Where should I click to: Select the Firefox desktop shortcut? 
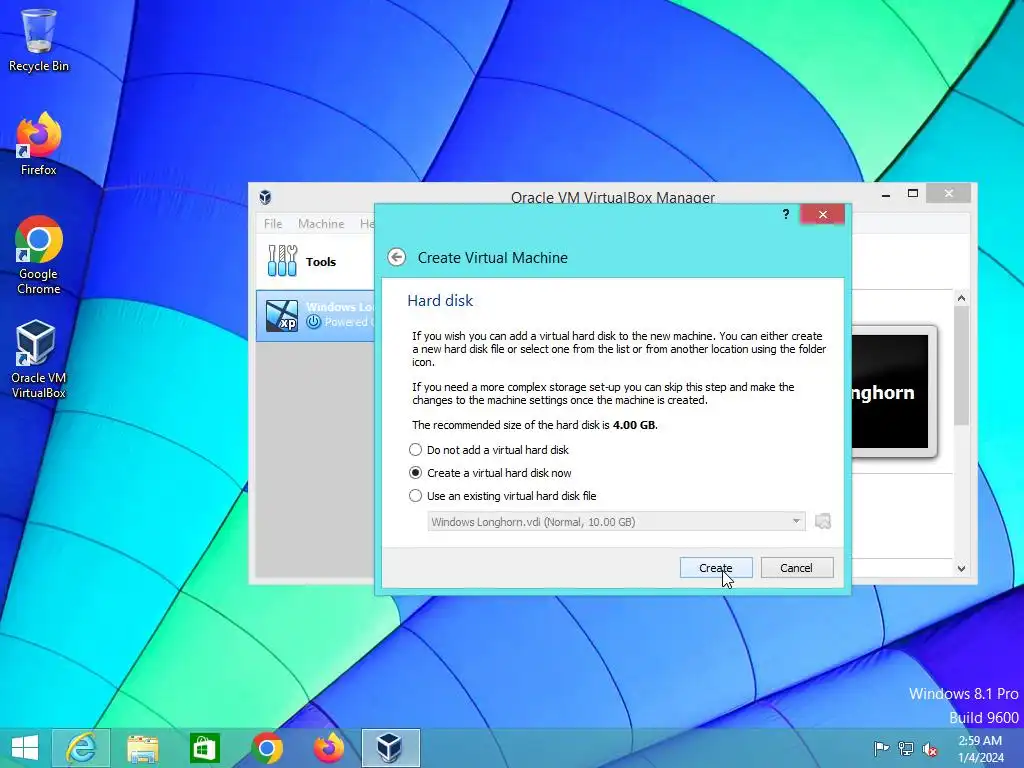pos(39,144)
